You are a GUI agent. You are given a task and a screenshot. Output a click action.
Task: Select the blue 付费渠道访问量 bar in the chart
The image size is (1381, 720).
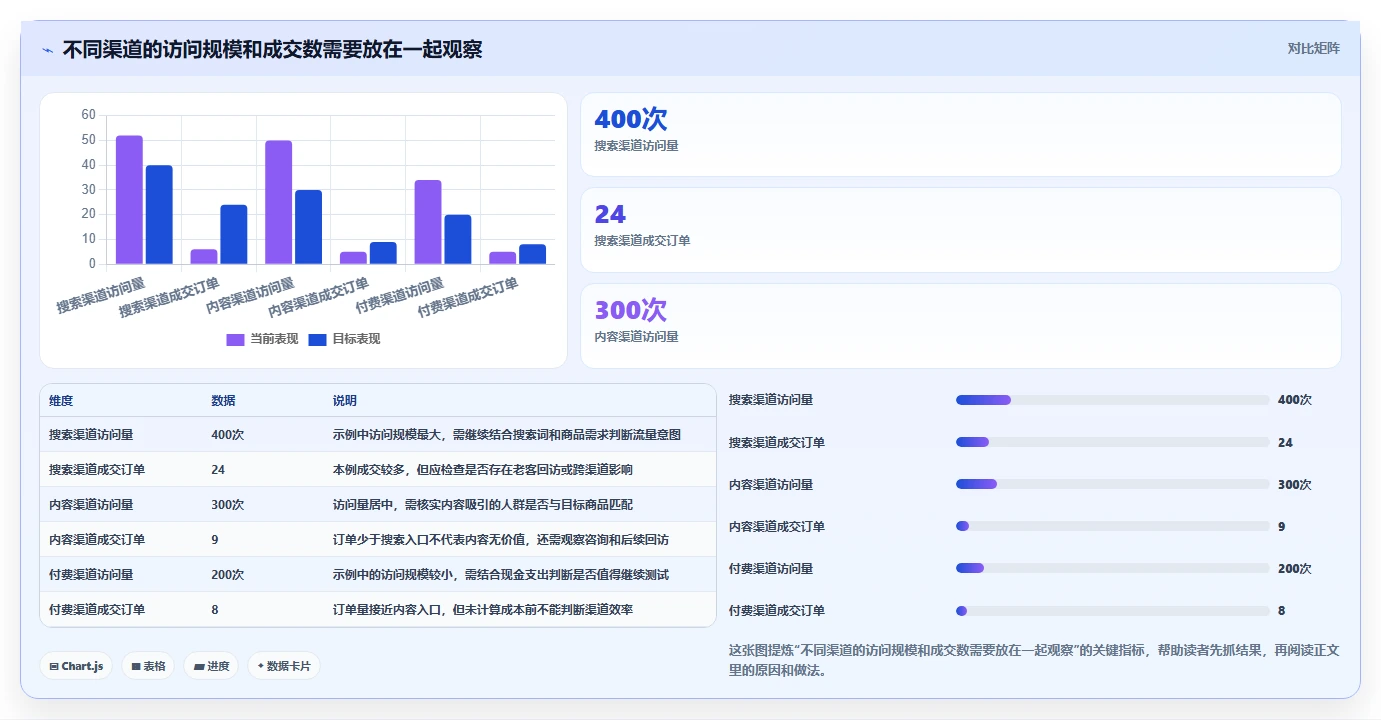[x=458, y=239]
